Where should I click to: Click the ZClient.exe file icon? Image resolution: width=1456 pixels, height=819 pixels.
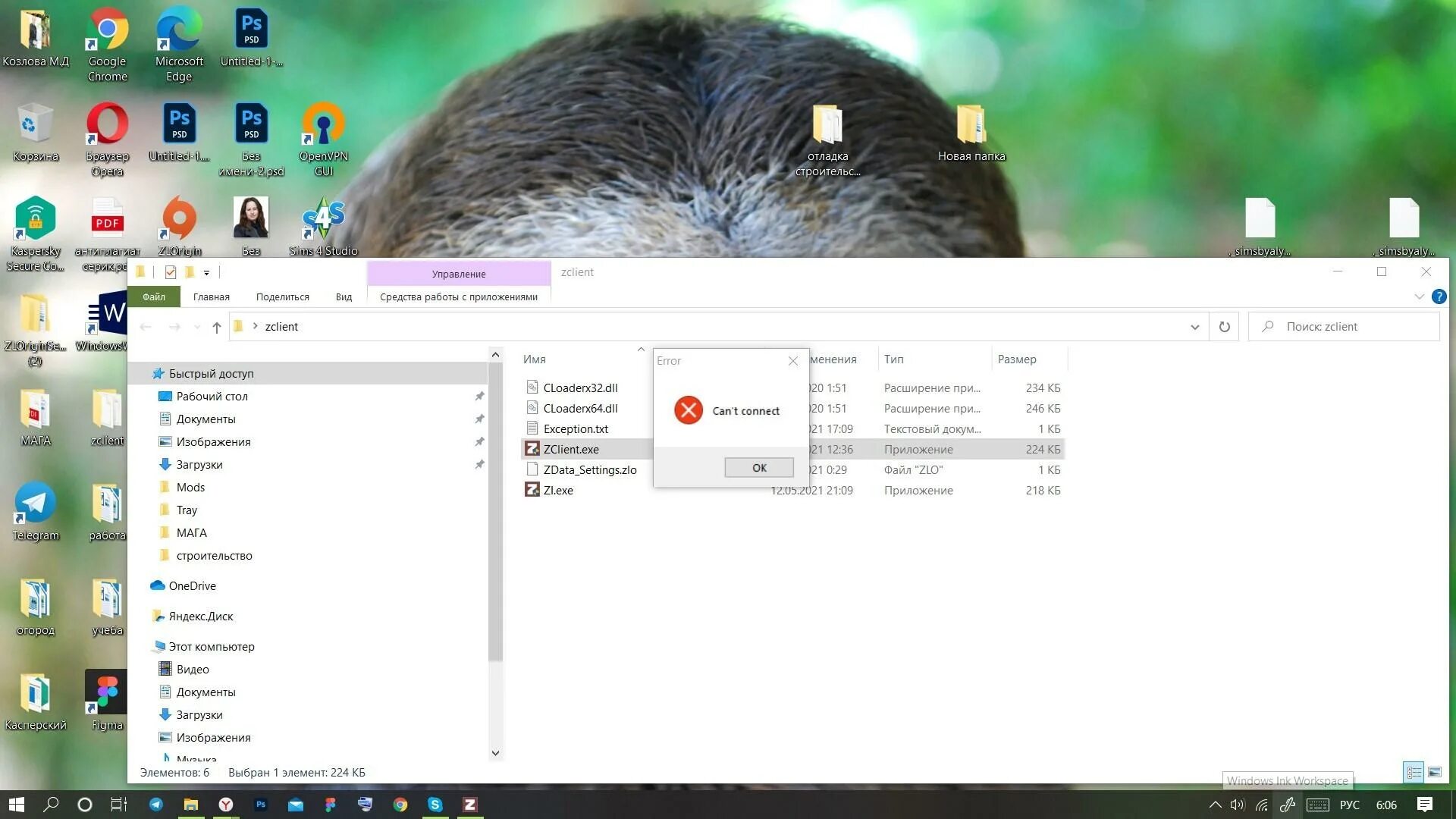[x=532, y=449]
